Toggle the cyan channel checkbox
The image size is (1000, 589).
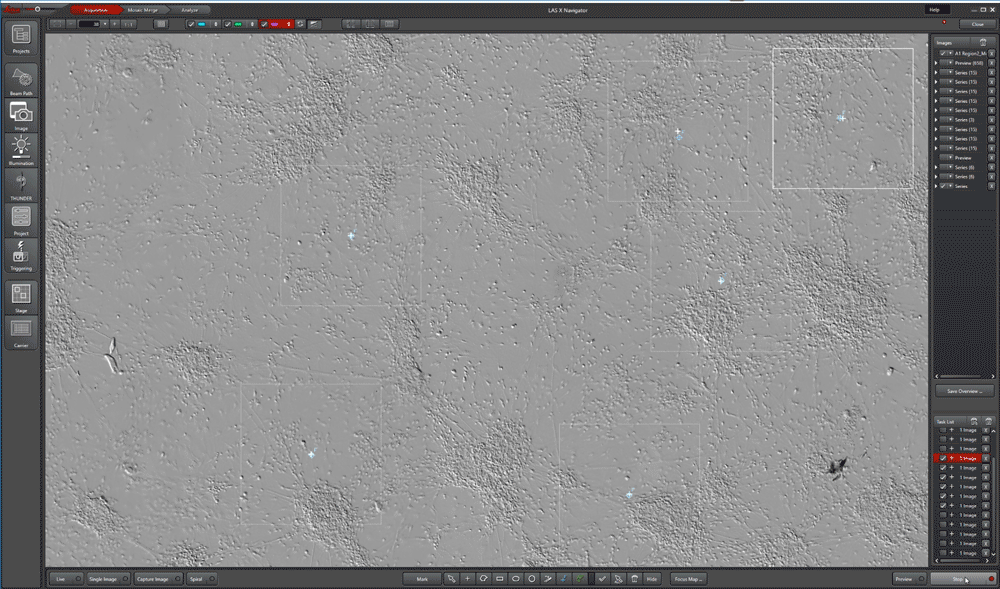tap(191, 24)
